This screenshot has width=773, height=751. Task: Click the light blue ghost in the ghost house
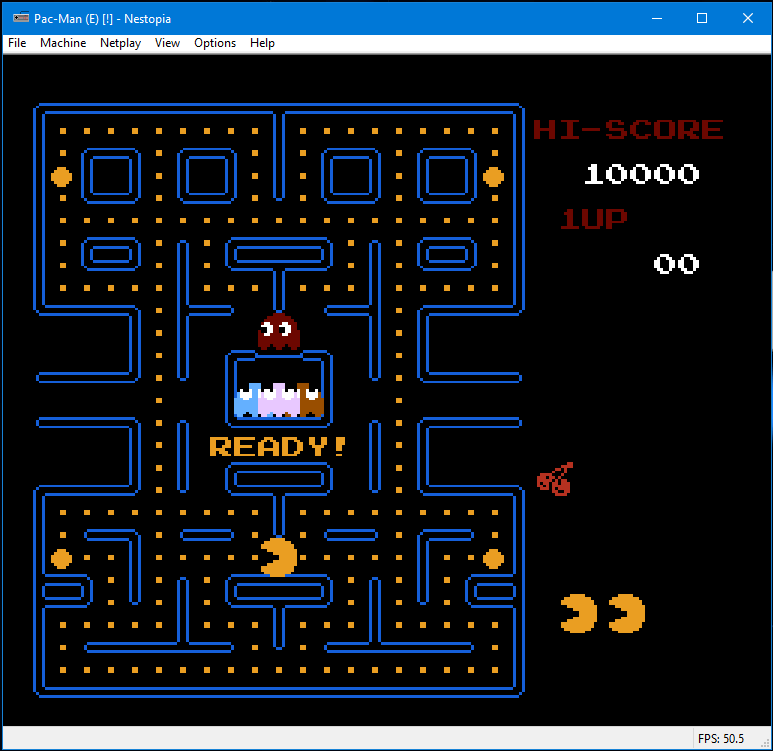[246, 400]
